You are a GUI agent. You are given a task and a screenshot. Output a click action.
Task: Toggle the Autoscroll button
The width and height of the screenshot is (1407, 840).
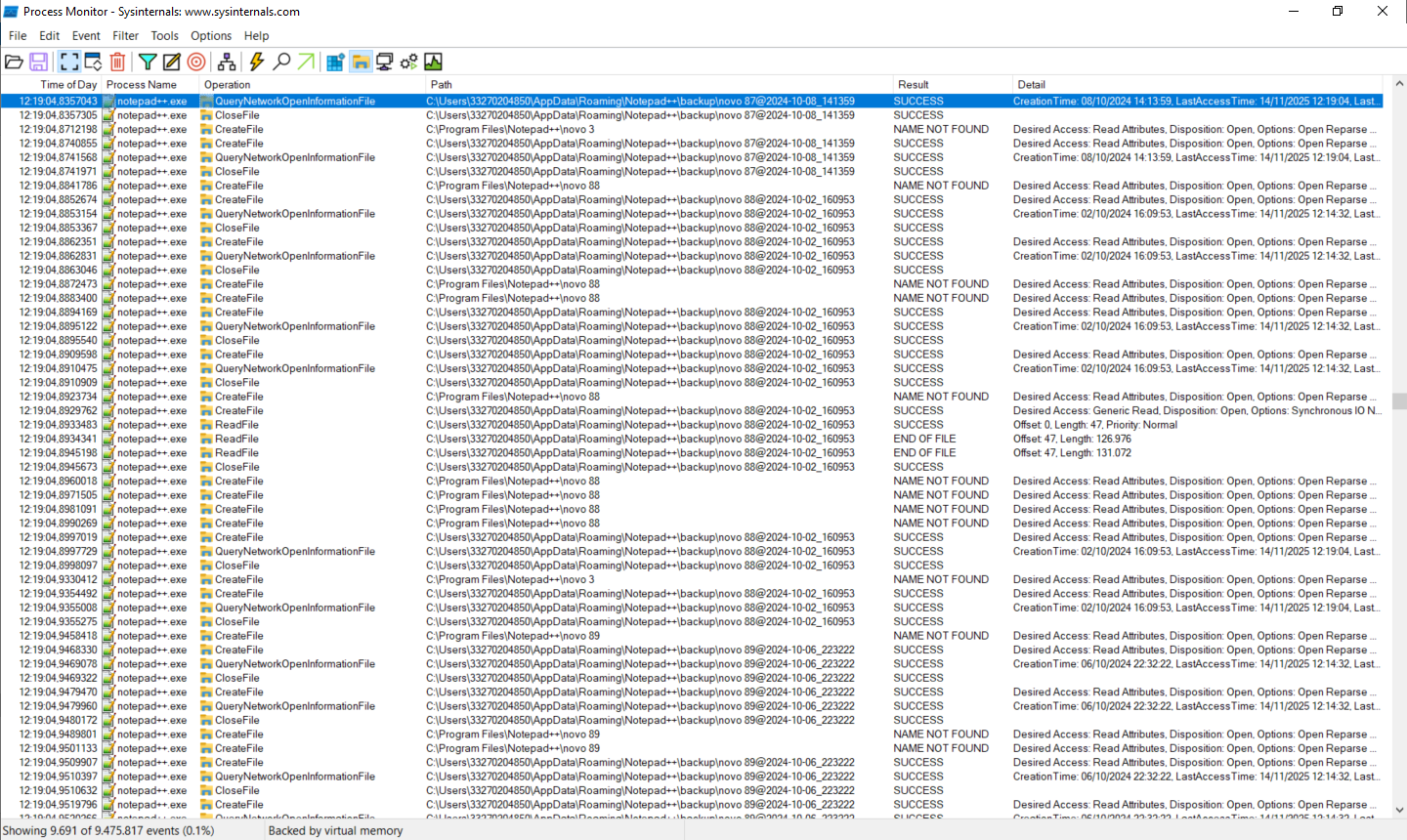[94, 63]
